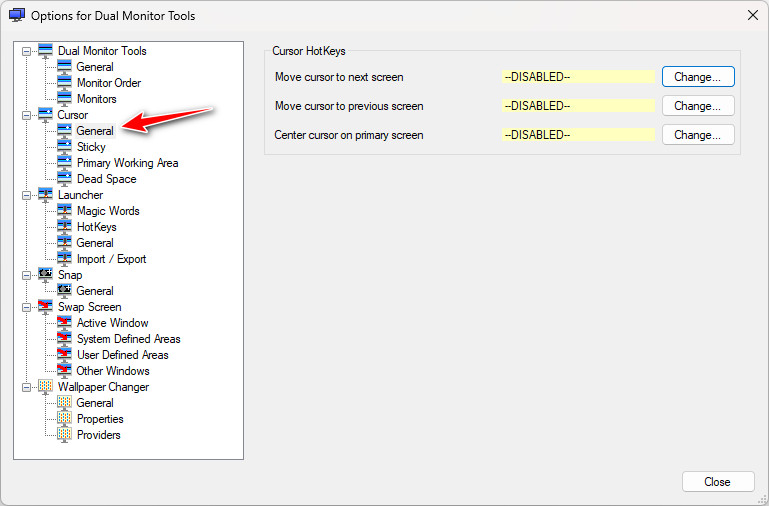Image resolution: width=769 pixels, height=506 pixels.
Task: Open the Monitors settings page
Action: (x=97, y=99)
